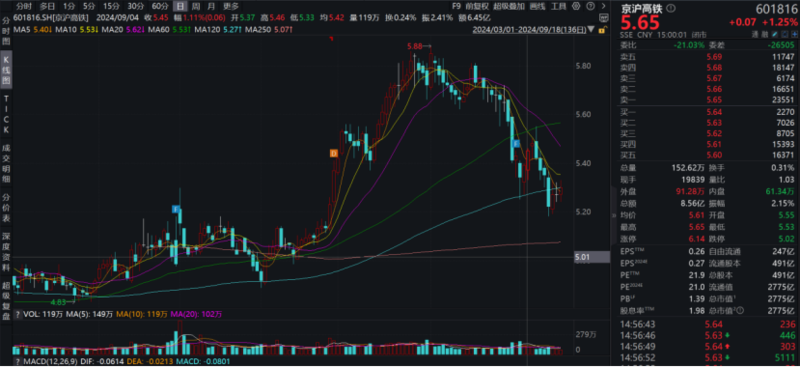Select the 5分 period tab

point(89,6)
